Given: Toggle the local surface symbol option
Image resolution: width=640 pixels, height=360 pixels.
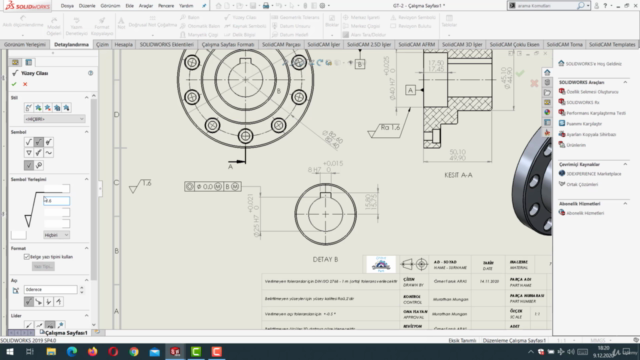Looking at the screenshot, I should pyautogui.click(x=29, y=165).
